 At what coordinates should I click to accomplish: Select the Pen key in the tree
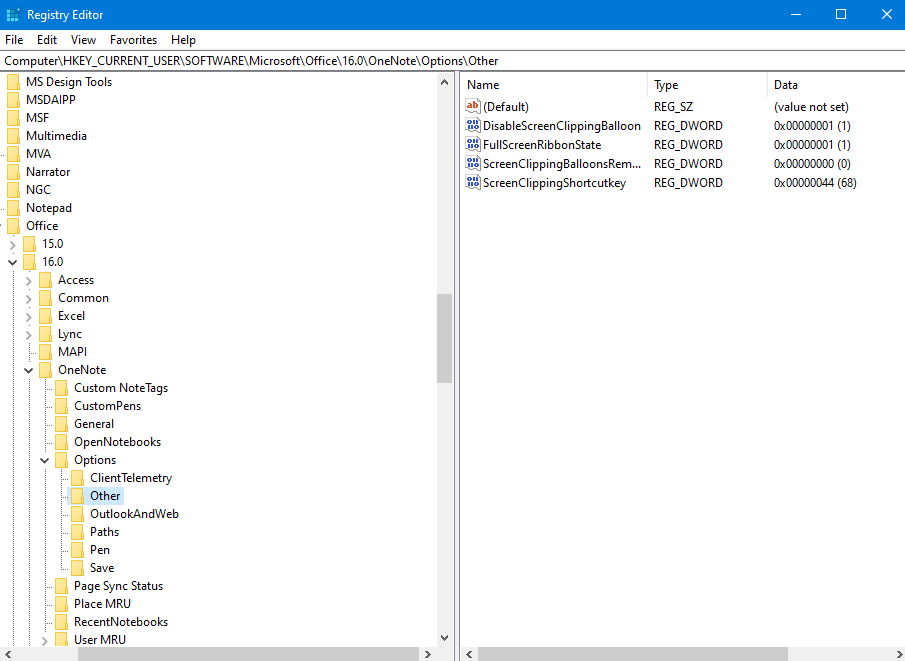click(x=100, y=550)
